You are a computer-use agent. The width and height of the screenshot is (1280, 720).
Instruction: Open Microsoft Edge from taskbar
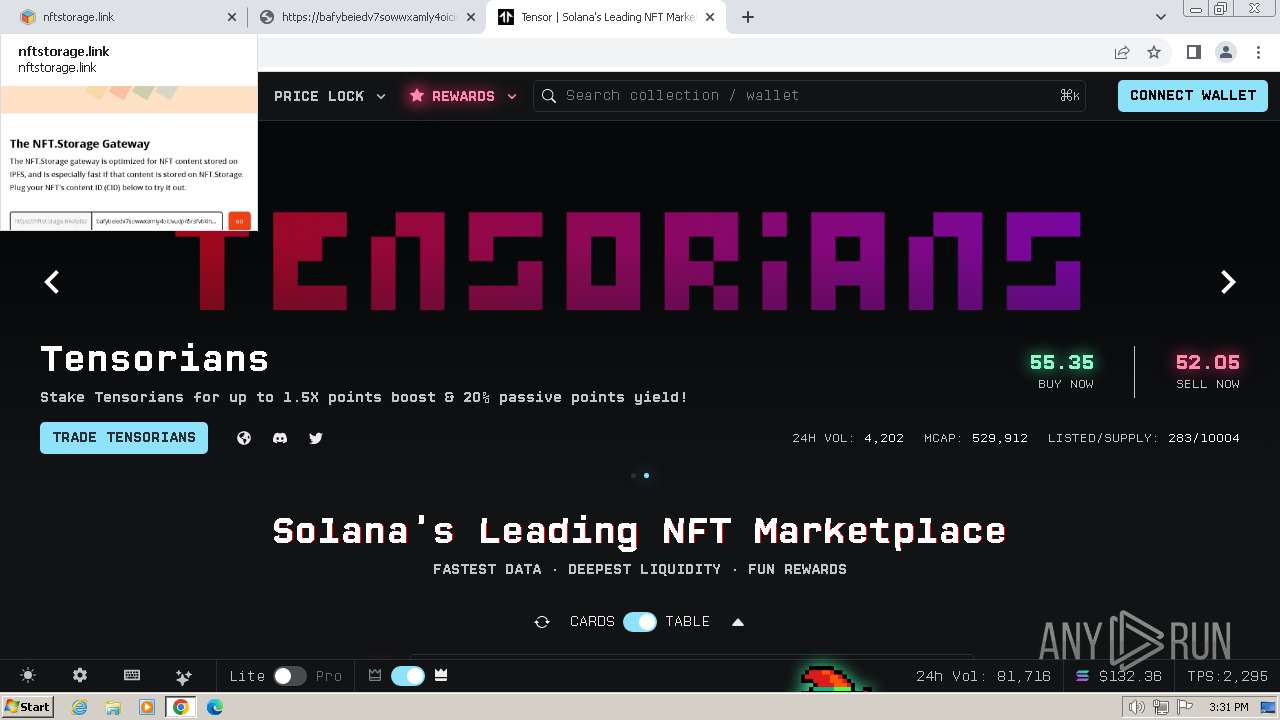(x=215, y=707)
